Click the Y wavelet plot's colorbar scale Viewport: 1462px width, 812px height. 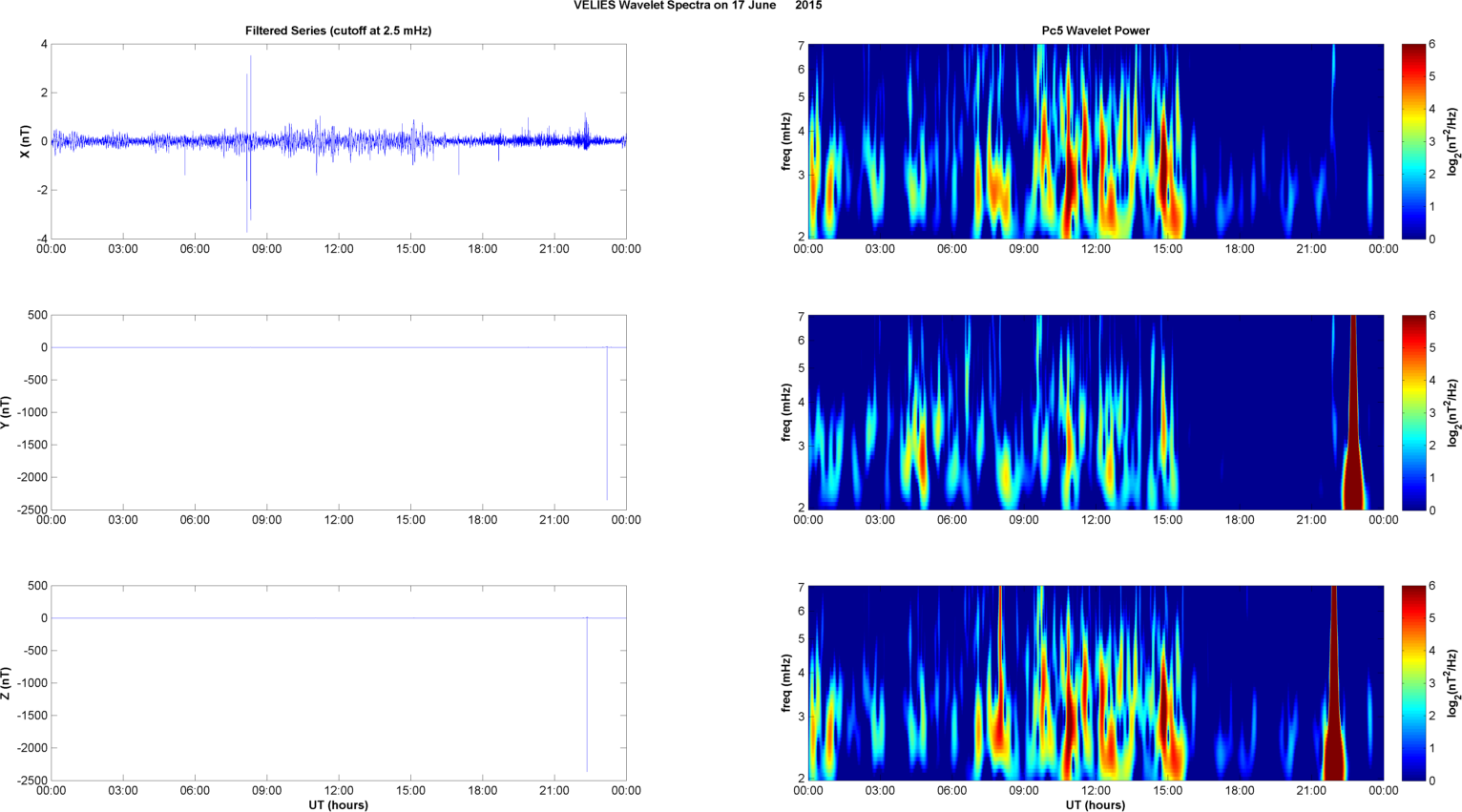[x=1413, y=412]
